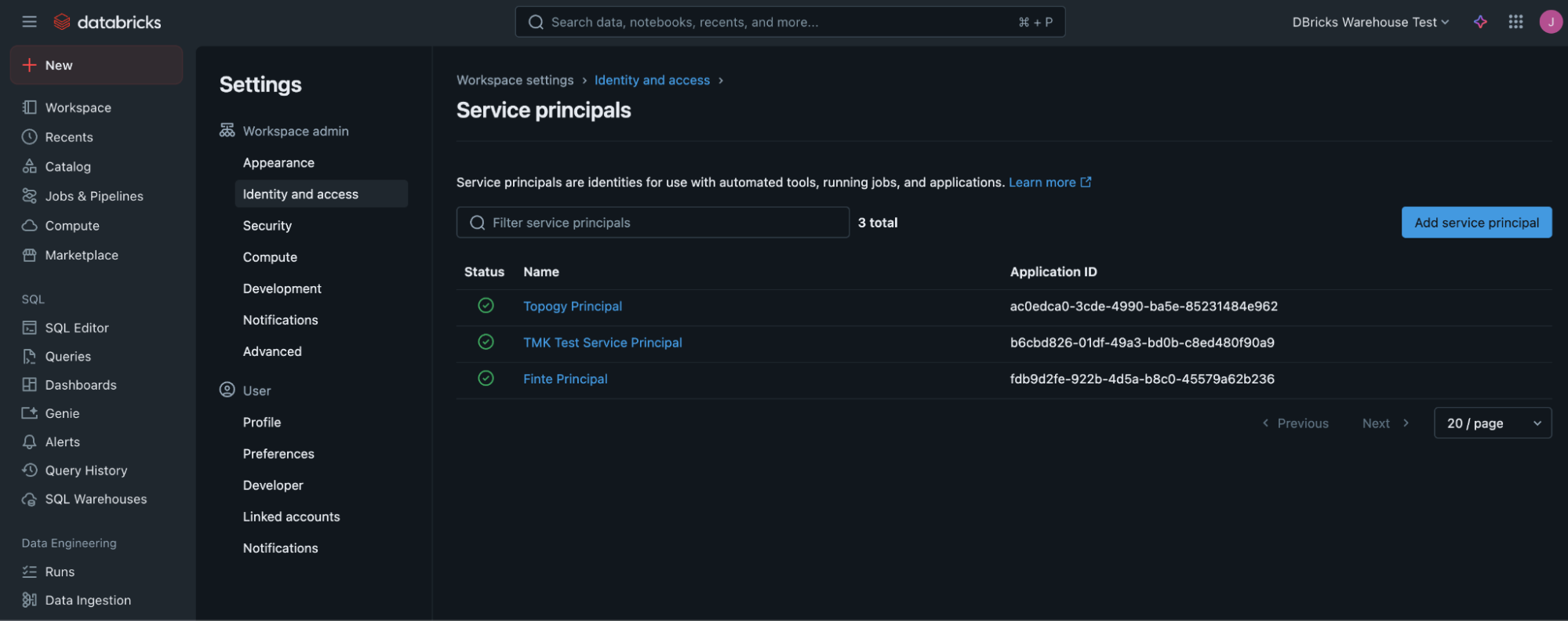Click the SQL Warehouses icon
Screen dimensions: 1568x621
[x=30, y=499]
